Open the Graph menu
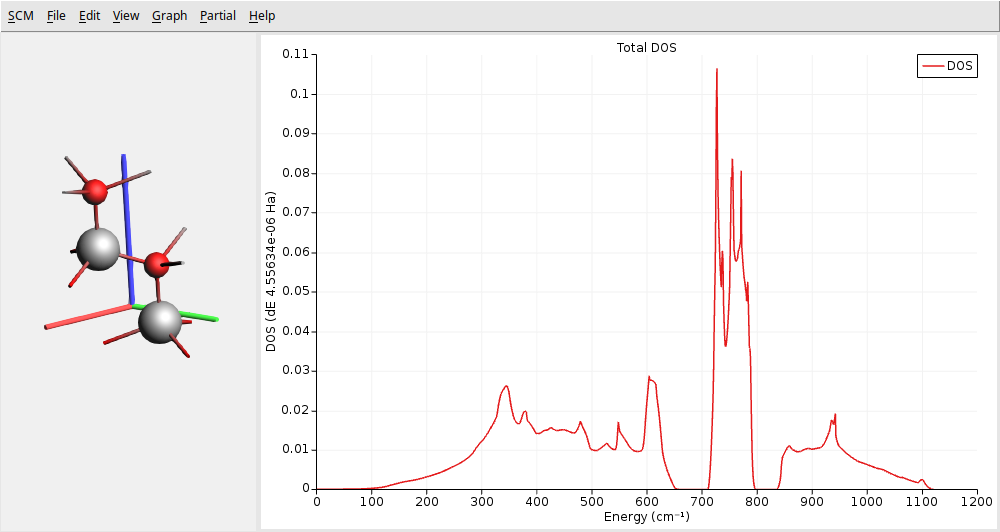 [x=169, y=16]
